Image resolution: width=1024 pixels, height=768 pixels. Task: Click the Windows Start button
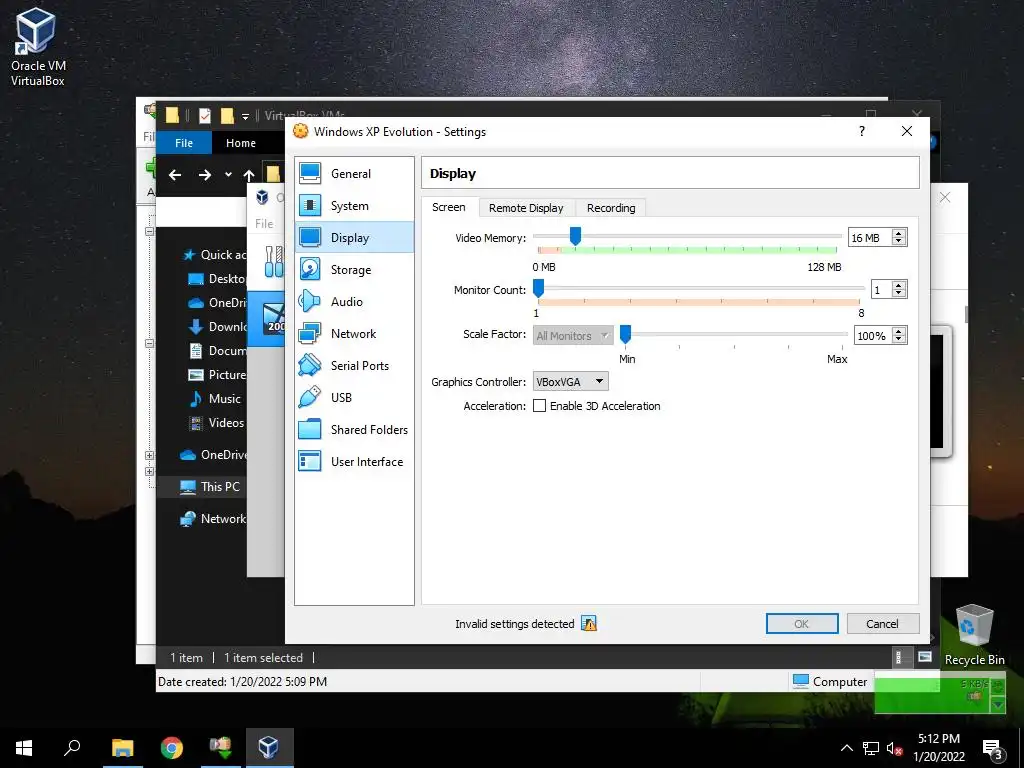pyautogui.click(x=24, y=748)
